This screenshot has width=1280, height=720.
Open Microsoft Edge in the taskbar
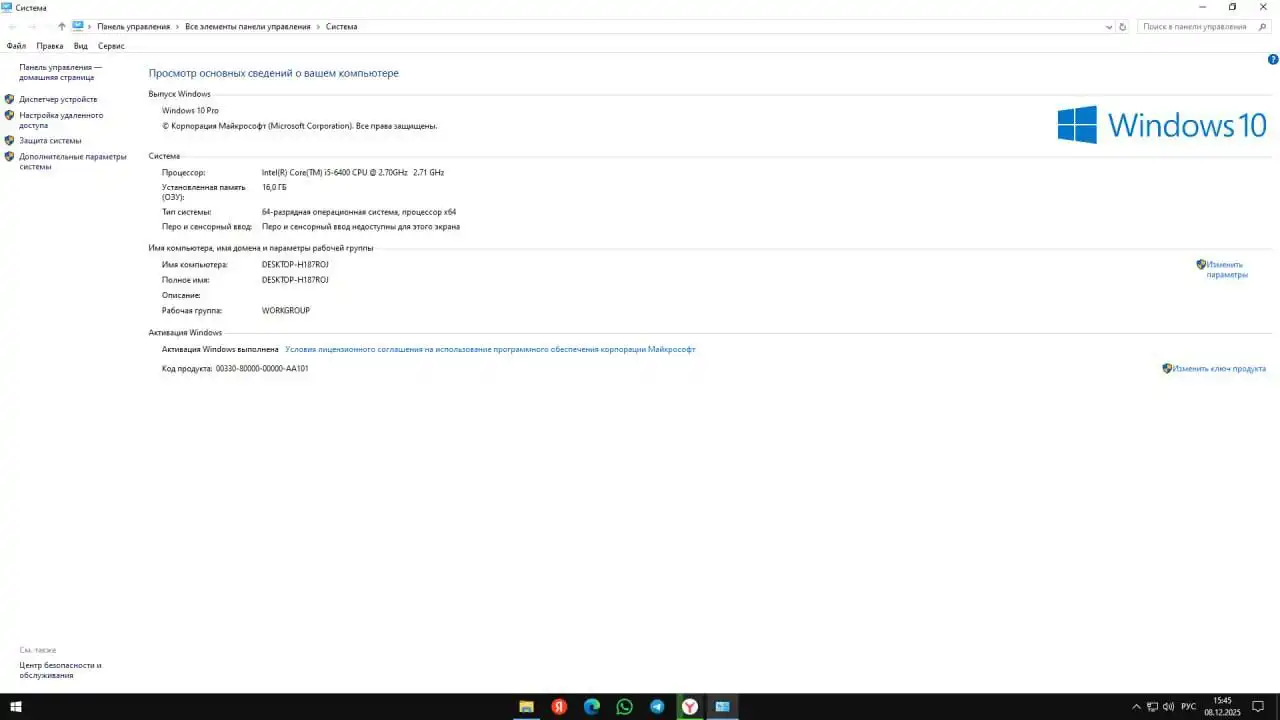pos(592,707)
